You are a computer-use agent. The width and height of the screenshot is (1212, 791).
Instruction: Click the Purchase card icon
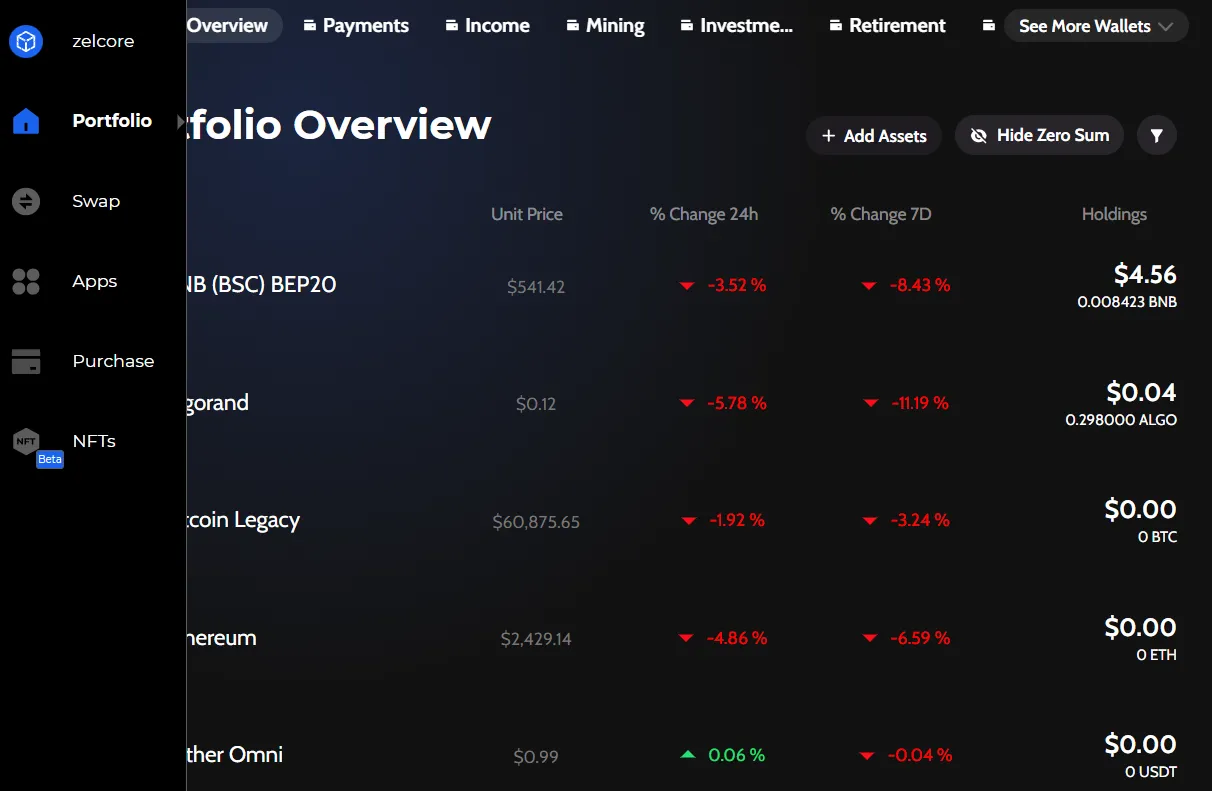(26, 361)
